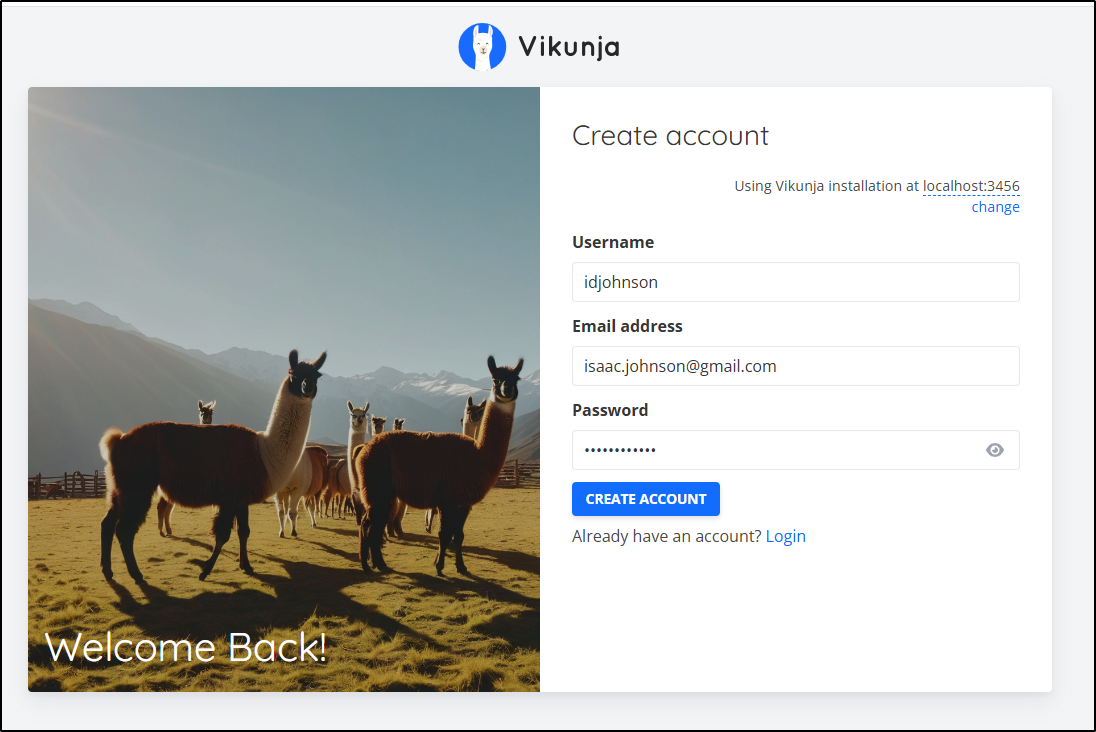Image resolution: width=1096 pixels, height=732 pixels.
Task: Click the Password label
Action: pyautogui.click(x=610, y=410)
